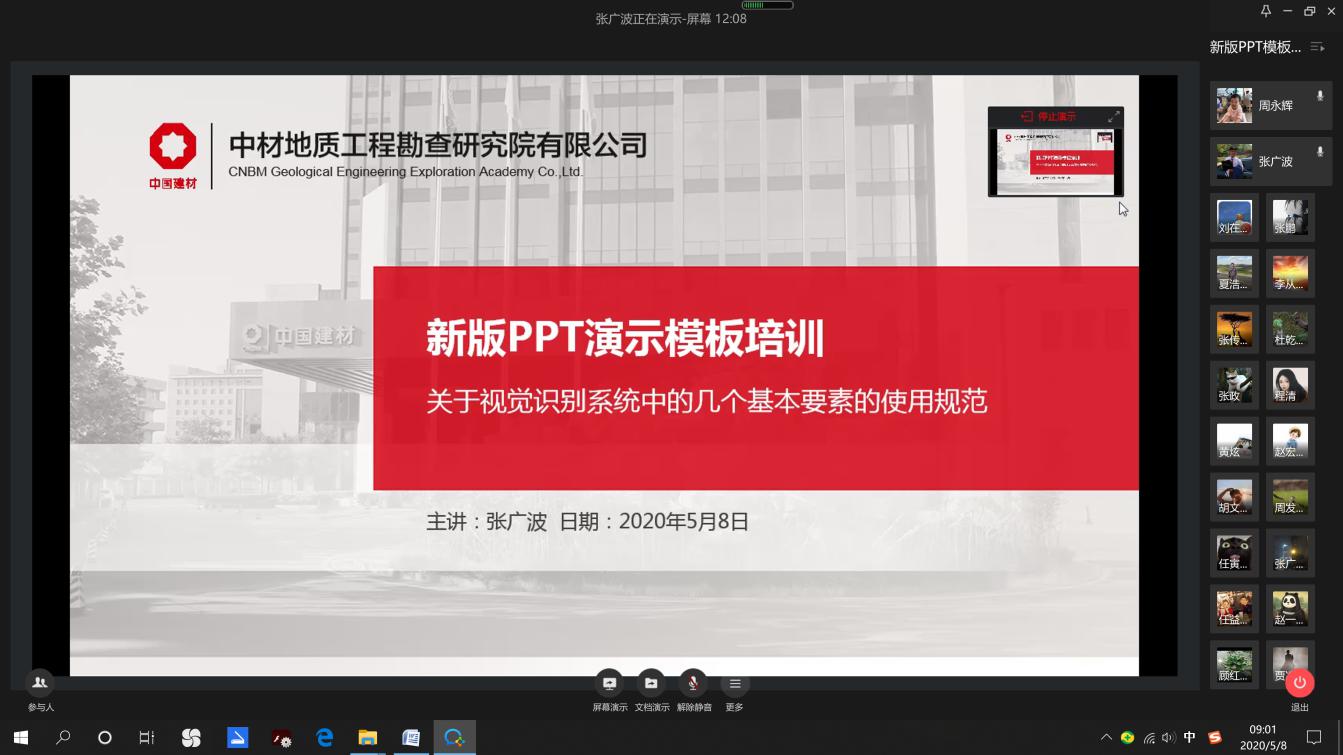Open Cortana from the taskbar

(x=105, y=738)
